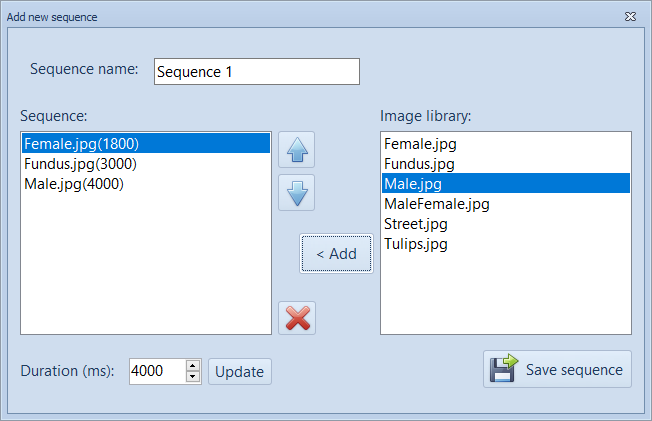Pick Tulips.jpg from the image library
The height and width of the screenshot is (421, 652).
[x=416, y=243]
